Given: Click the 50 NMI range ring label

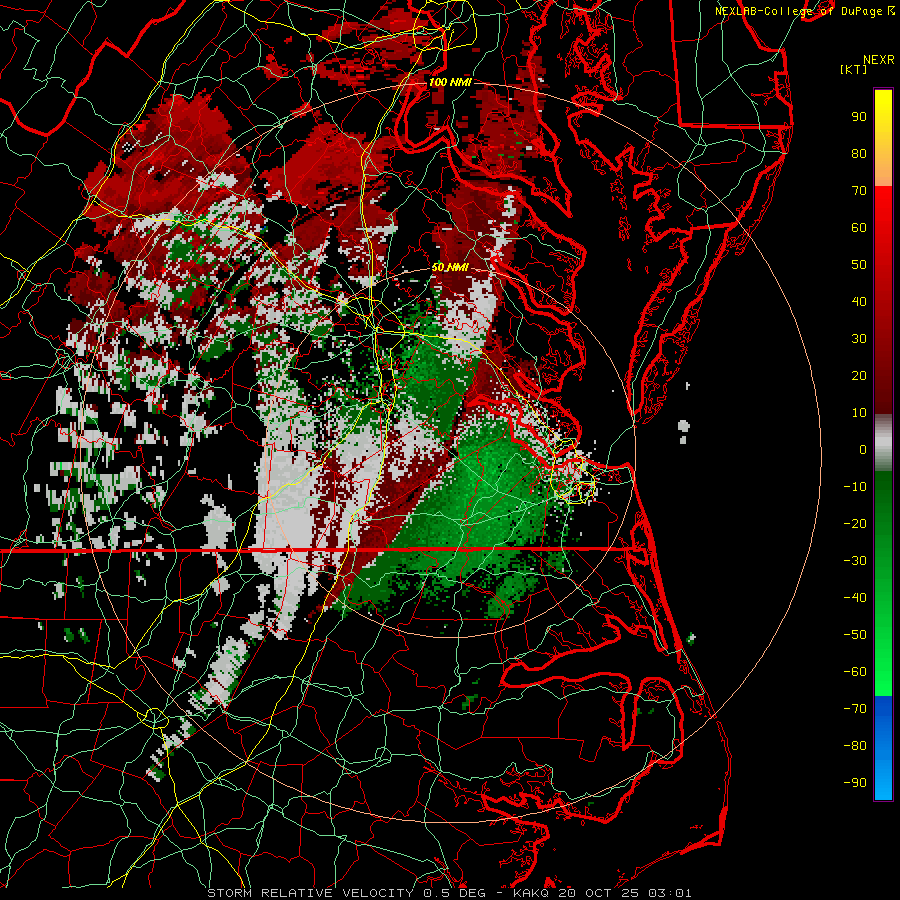Looking at the screenshot, I should [x=450, y=267].
